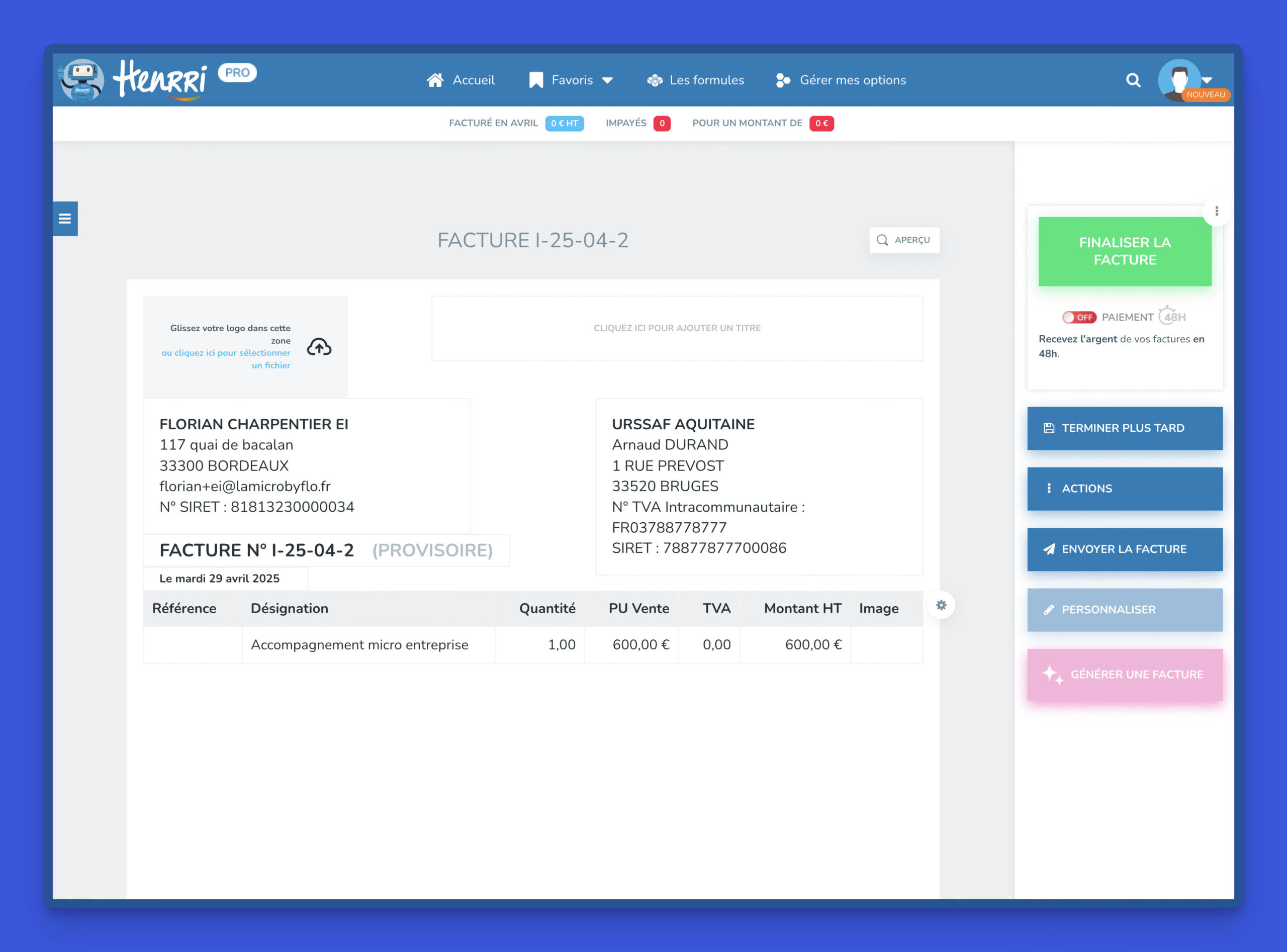Image resolution: width=1287 pixels, height=952 pixels.
Task: Click the 48H timer icon
Action: tap(1173, 316)
